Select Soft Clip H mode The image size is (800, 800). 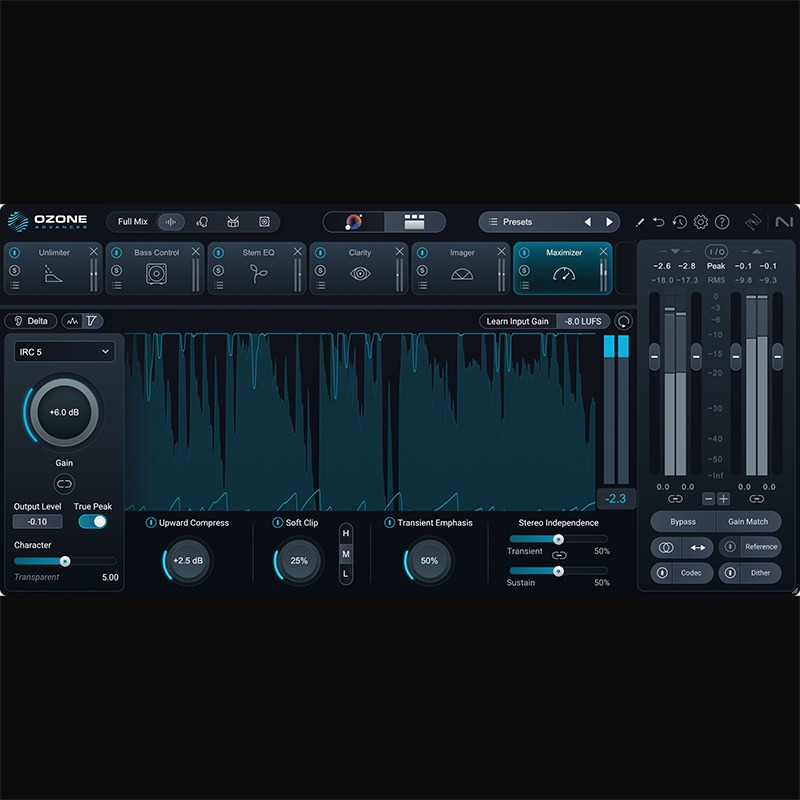click(346, 534)
